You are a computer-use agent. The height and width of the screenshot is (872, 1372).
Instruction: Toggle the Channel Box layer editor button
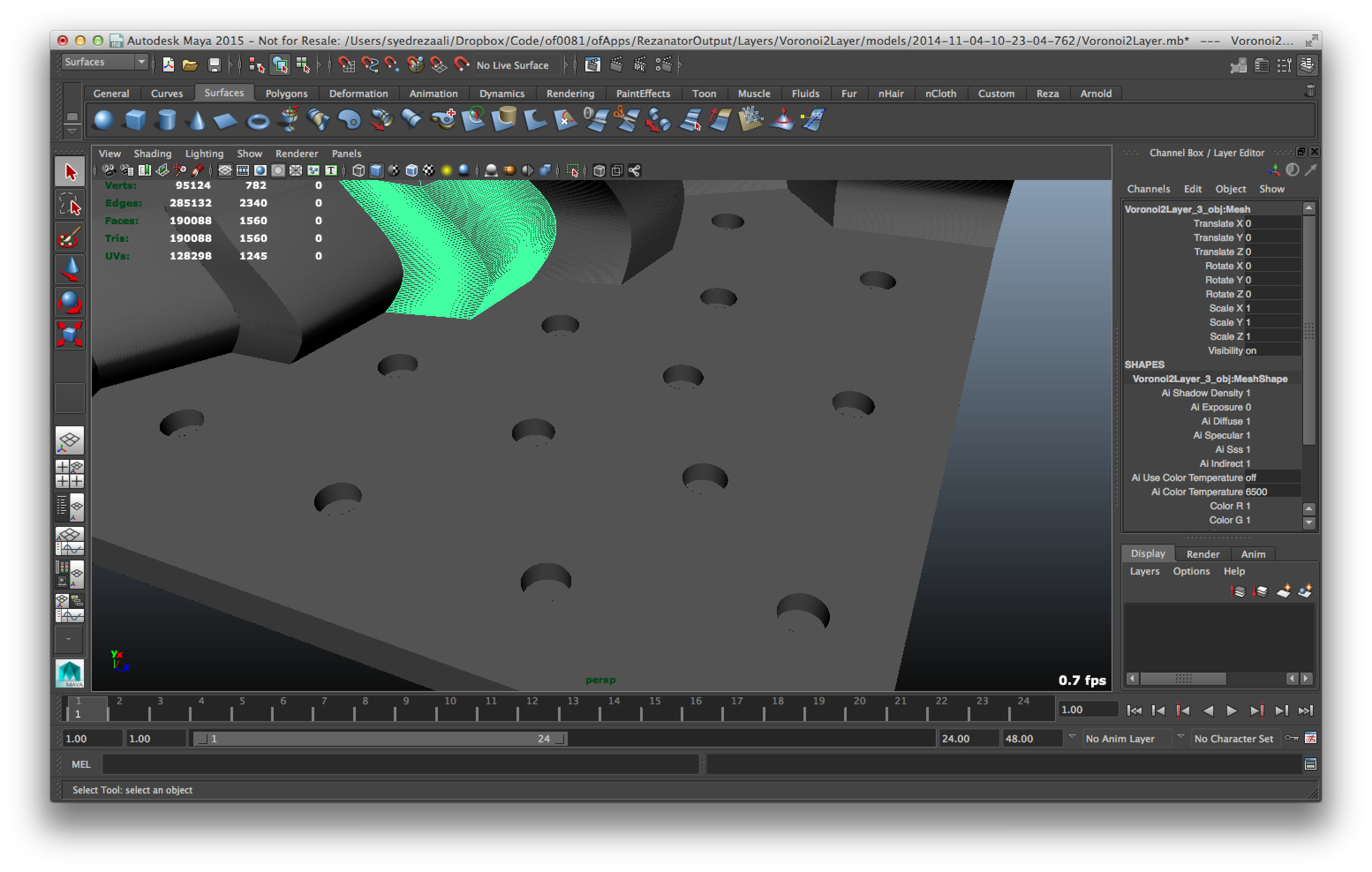click(x=1307, y=65)
